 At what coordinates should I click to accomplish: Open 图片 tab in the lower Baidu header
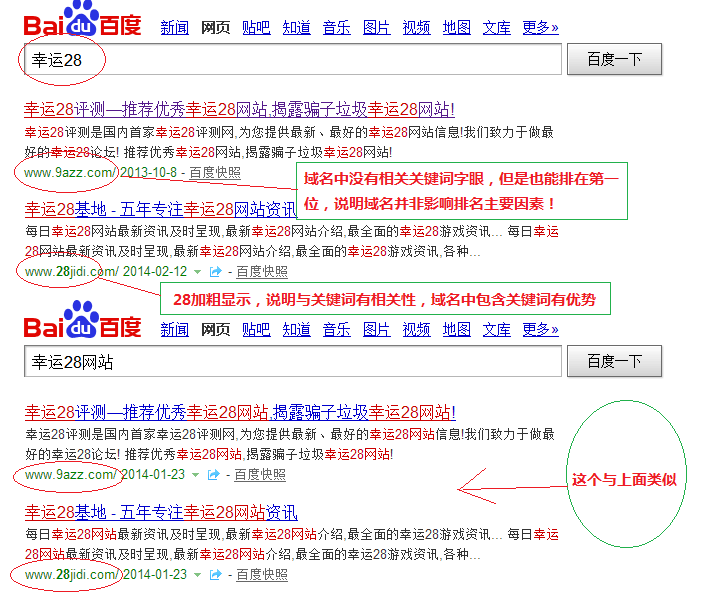[377, 330]
